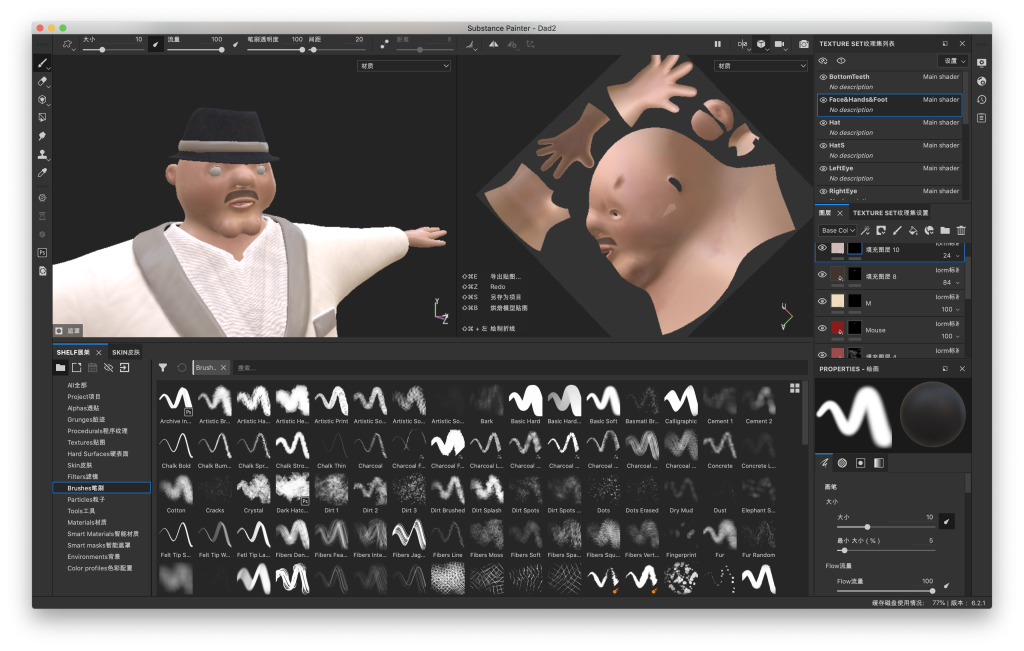1024x651 pixels.
Task: Open the Iray render camera icon
Action: [804, 44]
